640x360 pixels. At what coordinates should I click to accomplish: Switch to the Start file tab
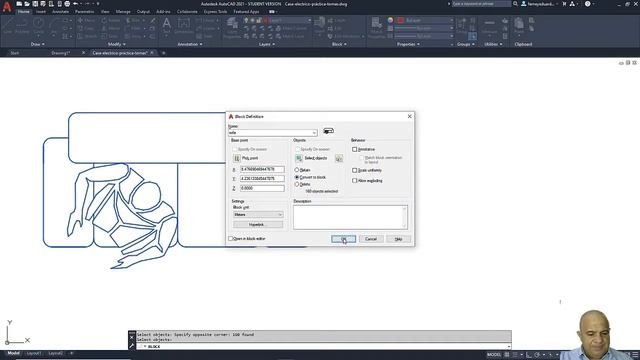[15, 53]
